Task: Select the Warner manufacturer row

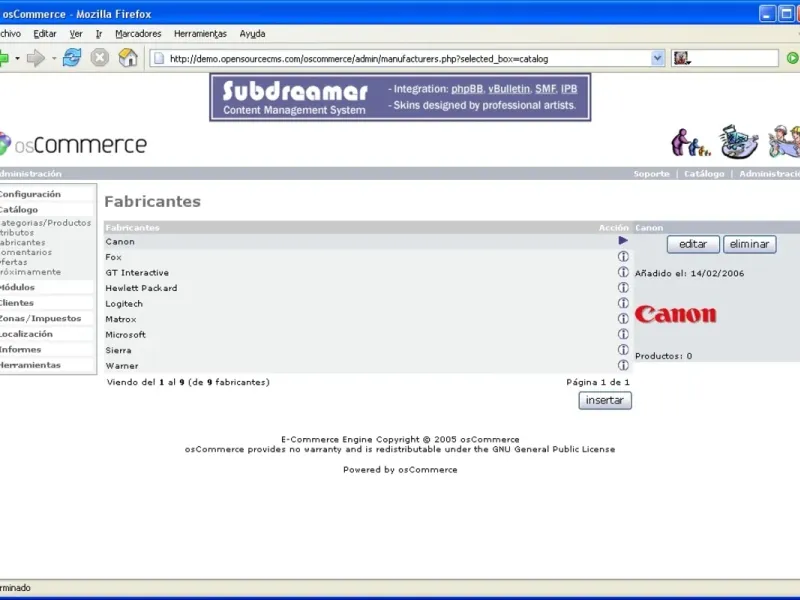Action: tap(368, 366)
